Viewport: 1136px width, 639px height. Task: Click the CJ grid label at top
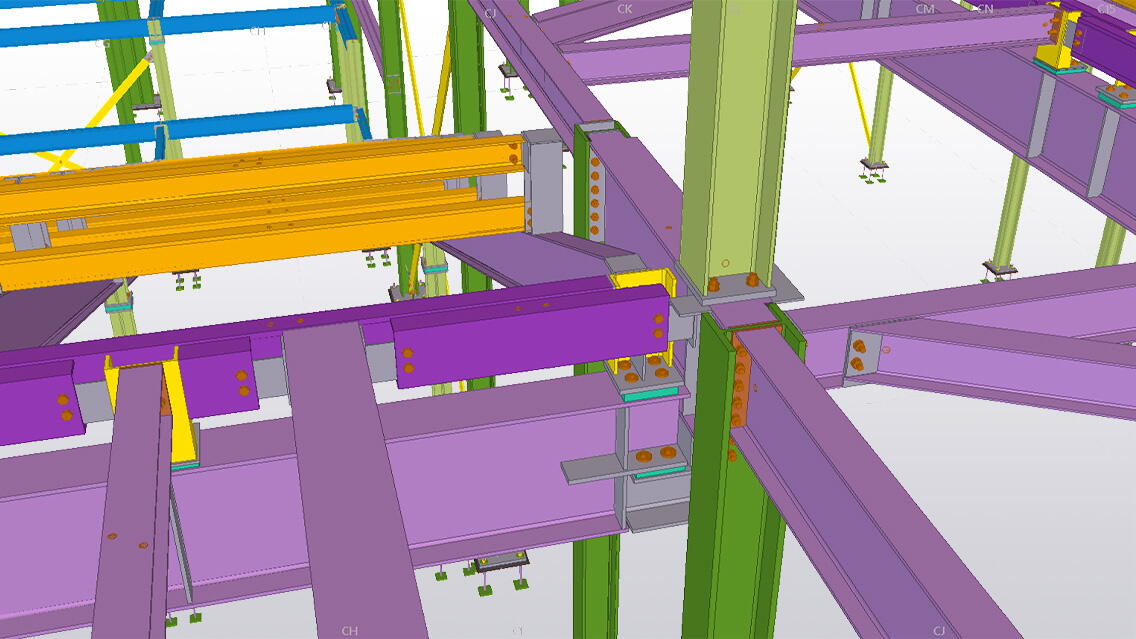pyautogui.click(x=490, y=13)
